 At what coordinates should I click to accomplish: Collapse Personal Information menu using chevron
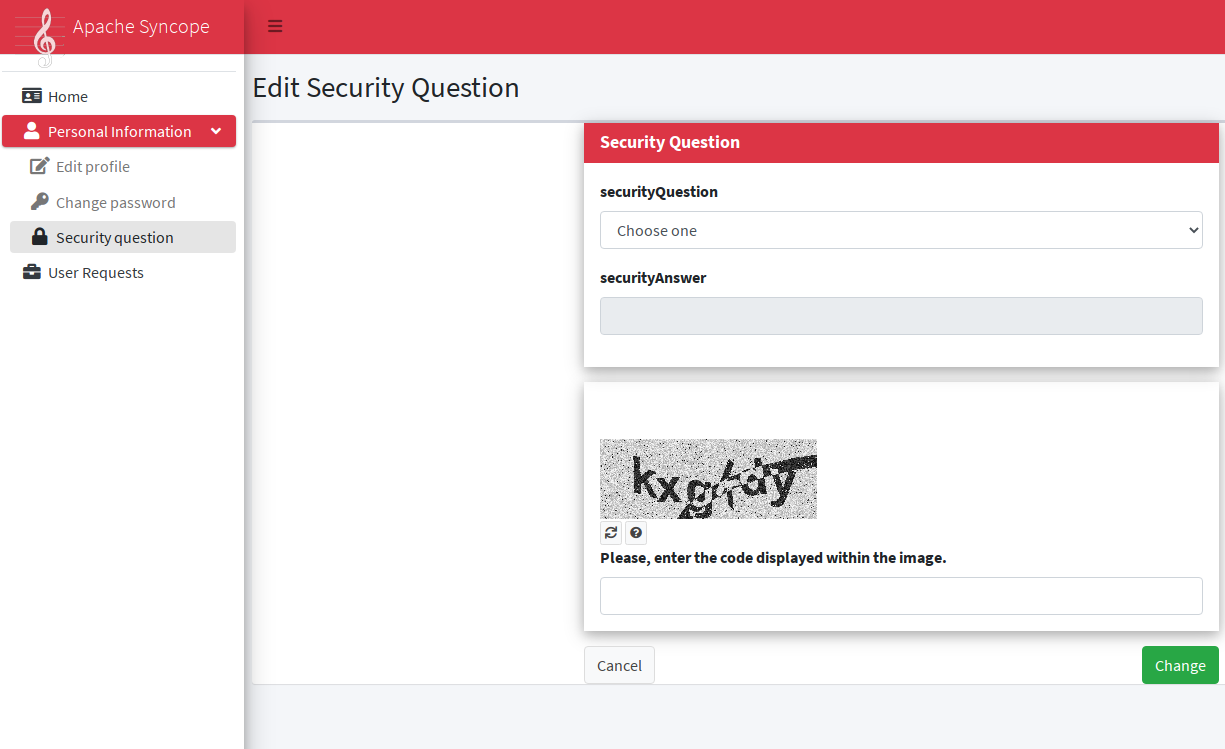(x=216, y=131)
